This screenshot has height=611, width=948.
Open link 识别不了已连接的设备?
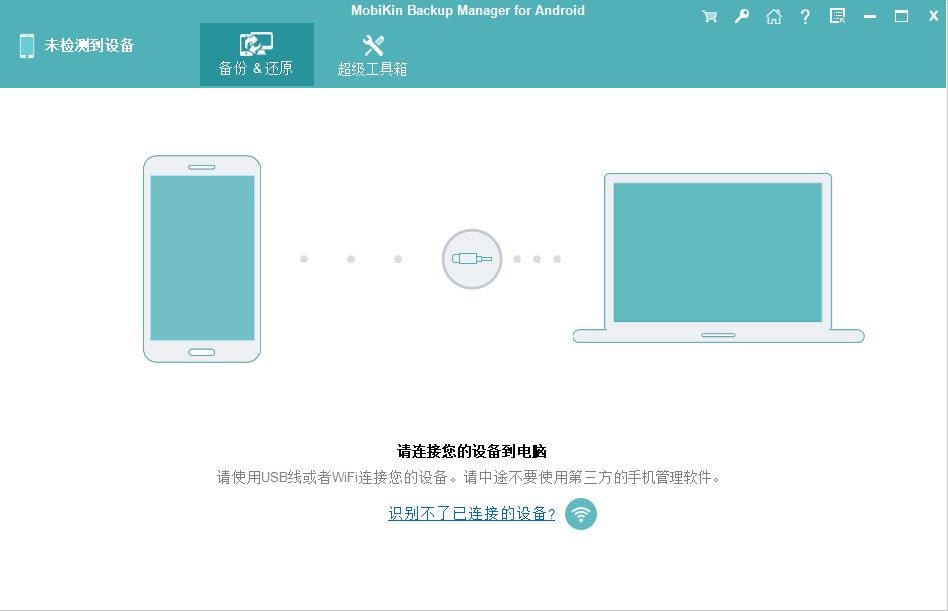point(471,513)
